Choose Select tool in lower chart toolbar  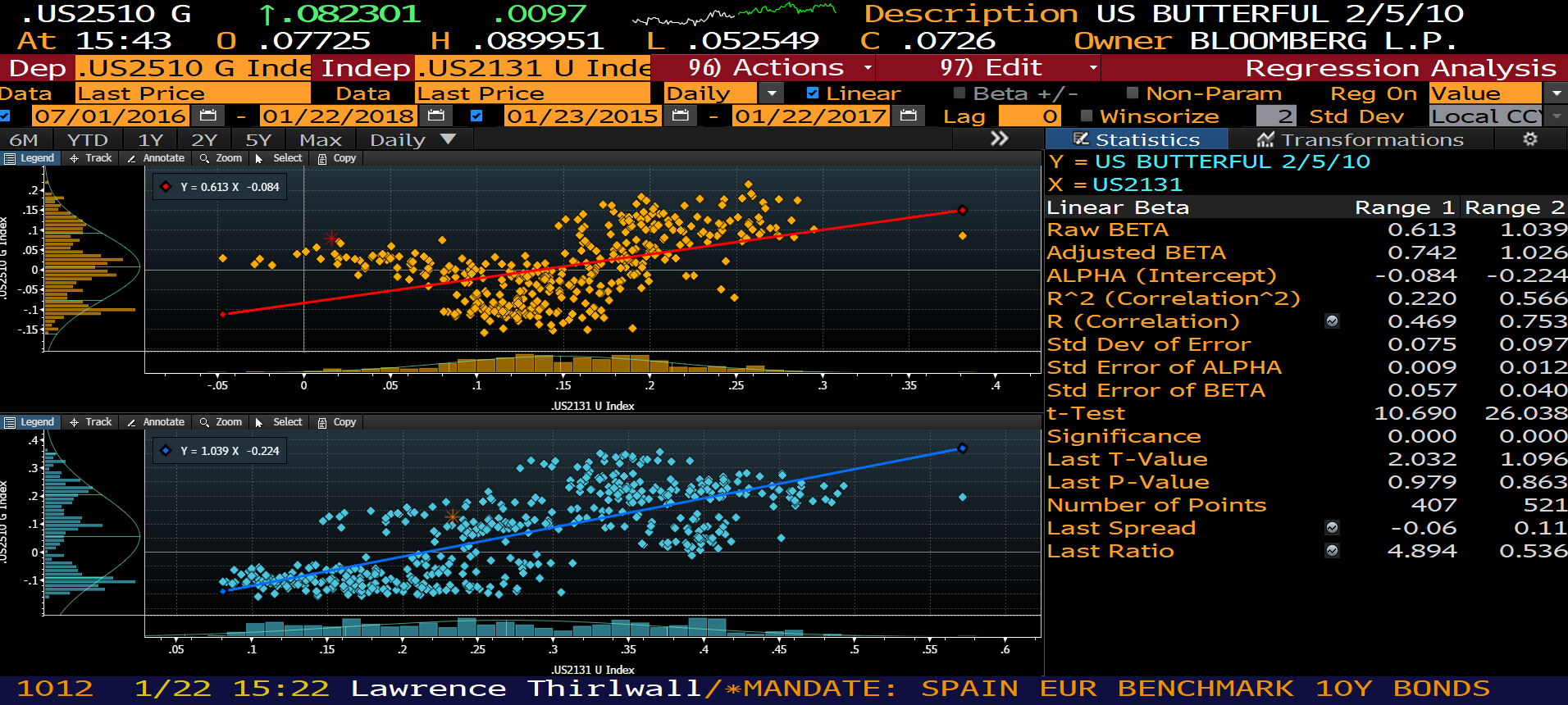click(x=279, y=422)
